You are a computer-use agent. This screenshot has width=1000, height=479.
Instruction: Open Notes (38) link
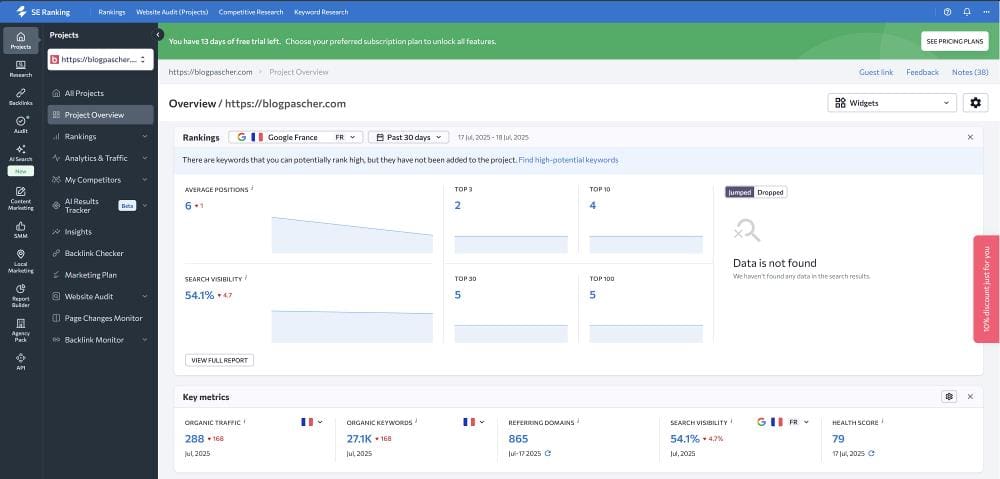[x=970, y=72]
